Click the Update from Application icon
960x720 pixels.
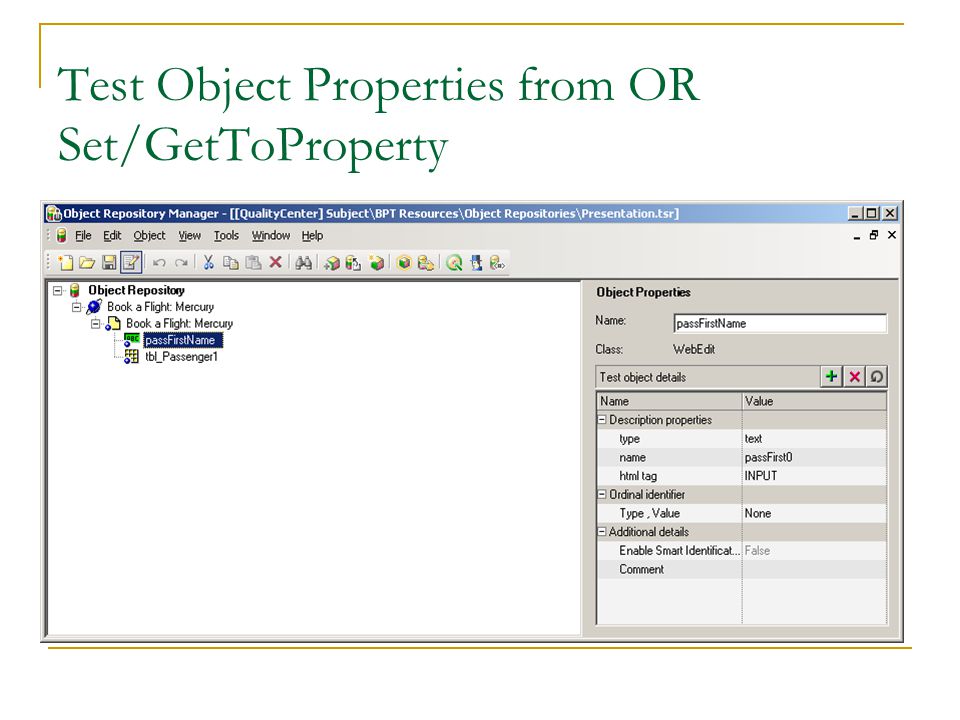pos(353,263)
